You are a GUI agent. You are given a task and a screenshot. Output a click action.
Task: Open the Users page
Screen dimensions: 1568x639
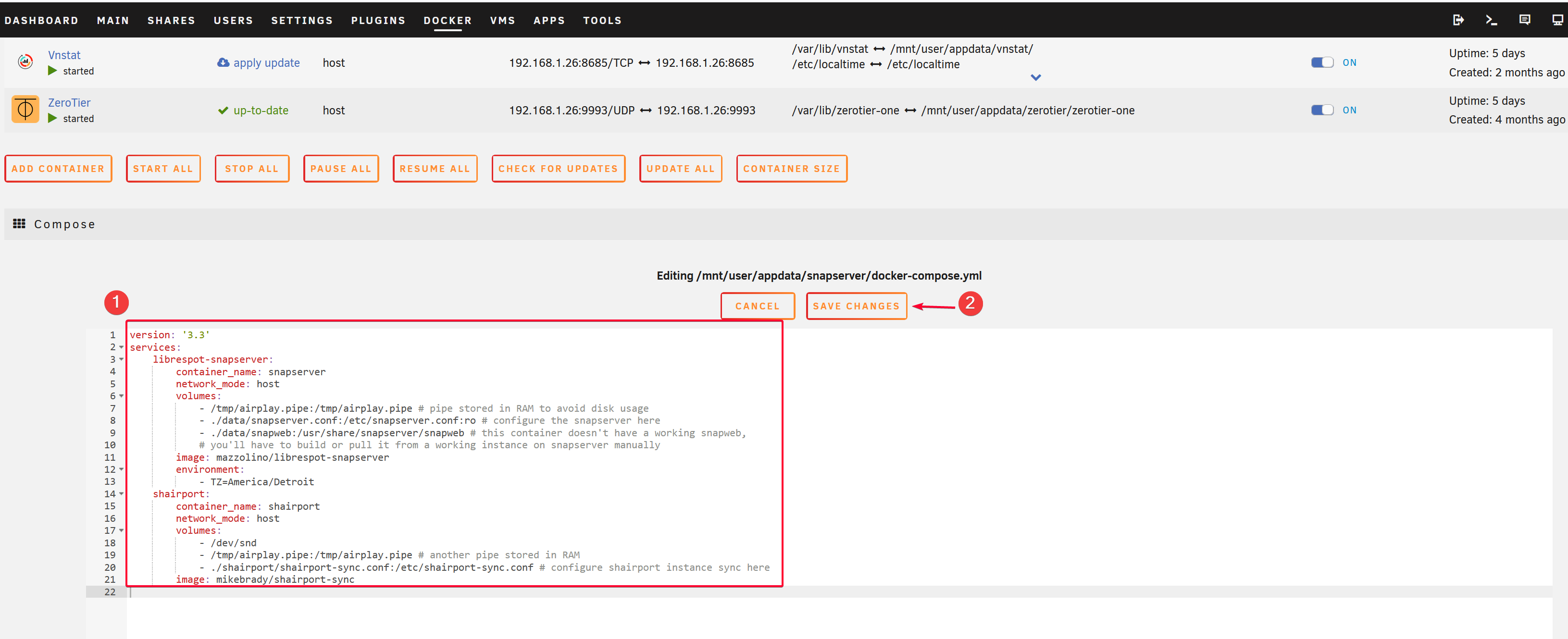click(x=233, y=20)
